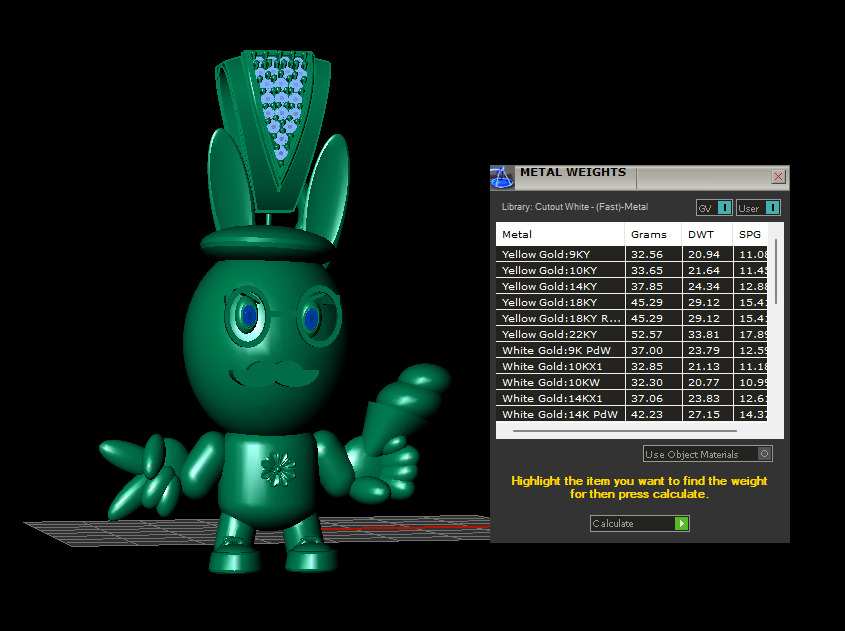Close the Metal Weights dialog
The height and width of the screenshot is (631, 845).
[778, 177]
